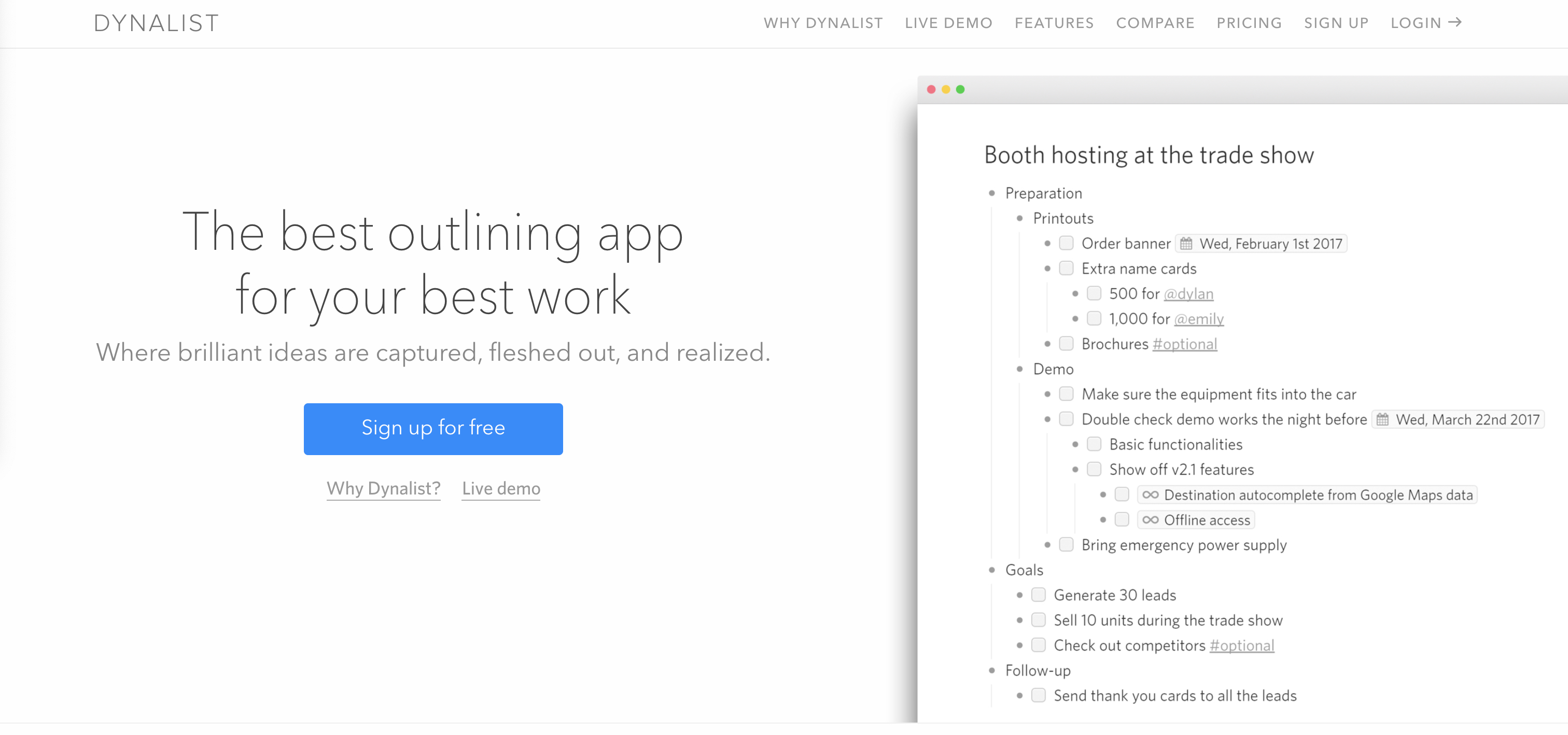Viewport: 1568px width, 735px height.
Task: Click infinity icon on Destination autocomplete item
Action: (1150, 494)
